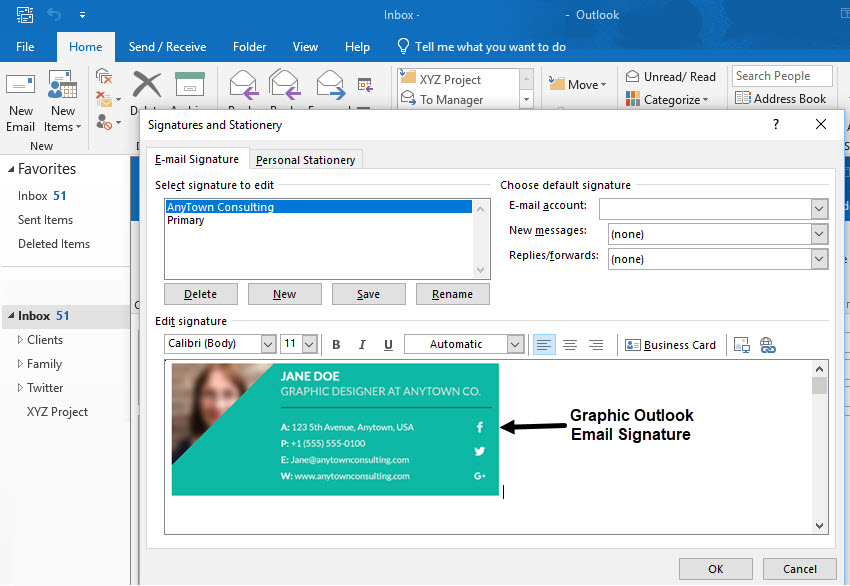Apply italic formatting to the signature text

coord(362,344)
